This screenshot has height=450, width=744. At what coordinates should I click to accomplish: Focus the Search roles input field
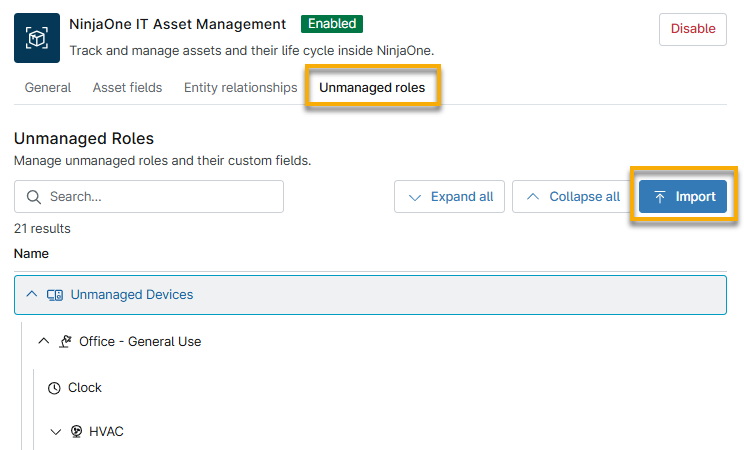149,197
